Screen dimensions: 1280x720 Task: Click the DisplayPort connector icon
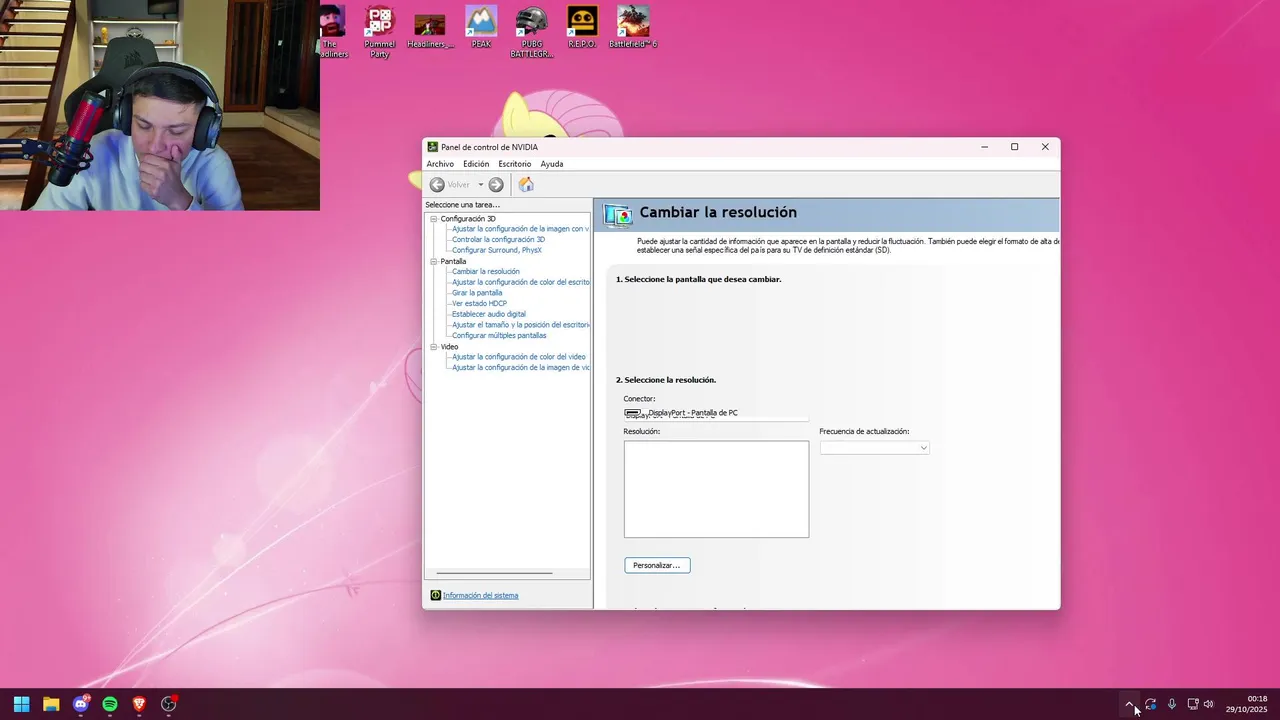point(632,413)
